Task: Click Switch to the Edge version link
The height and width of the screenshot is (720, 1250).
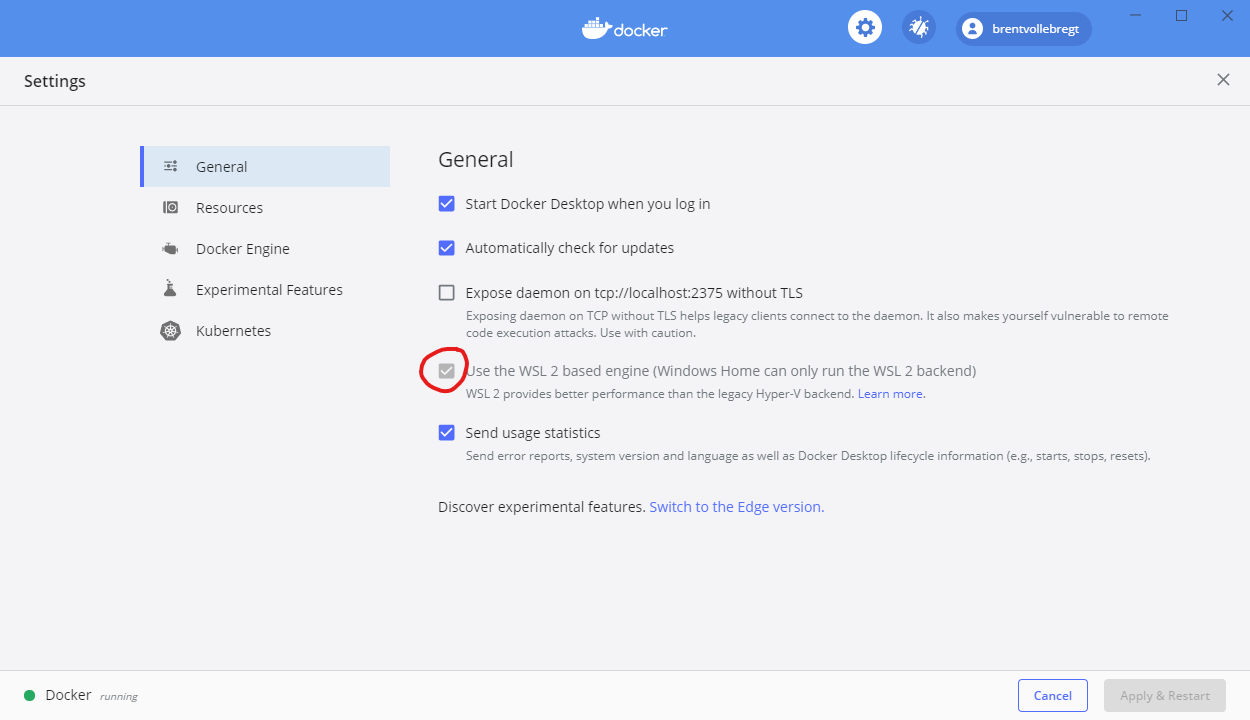Action: coord(737,507)
